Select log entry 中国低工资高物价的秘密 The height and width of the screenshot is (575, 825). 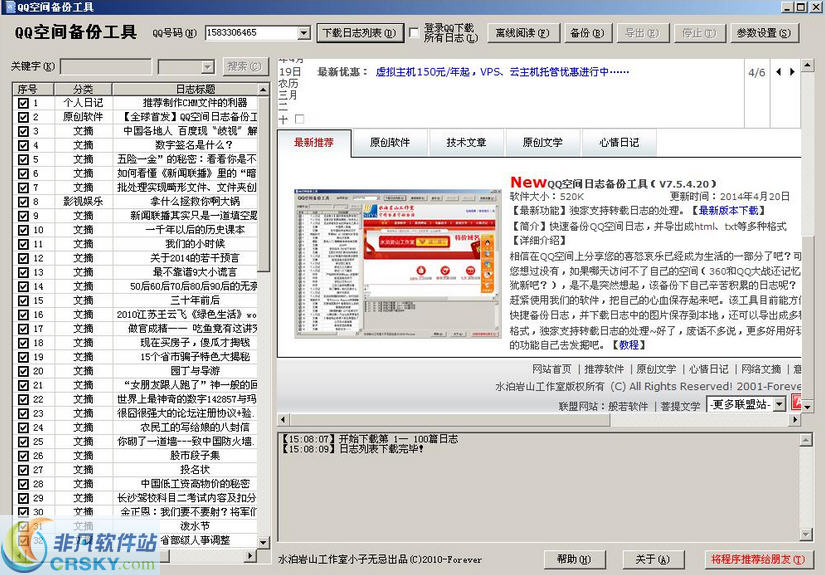(x=195, y=484)
